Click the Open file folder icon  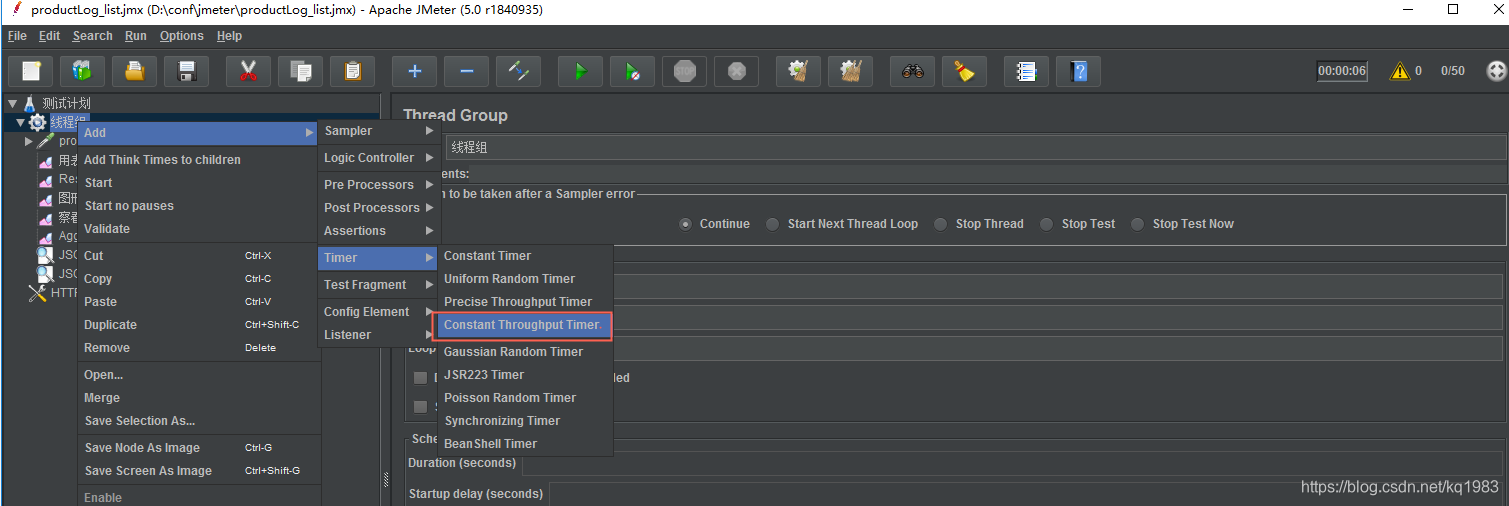tap(135, 71)
